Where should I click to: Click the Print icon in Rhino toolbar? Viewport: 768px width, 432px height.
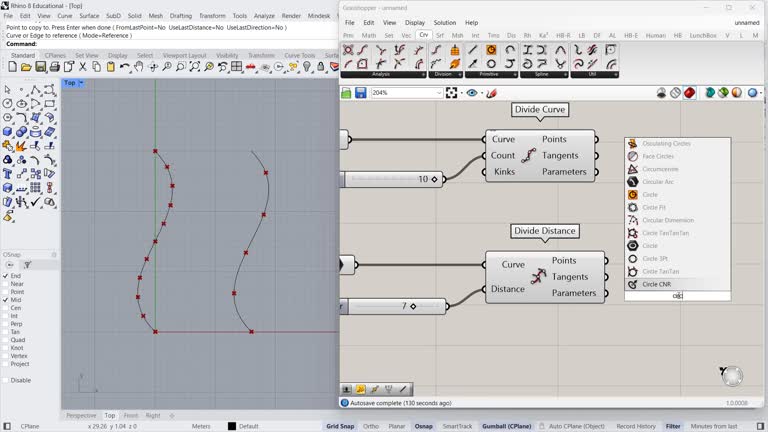coord(54,67)
